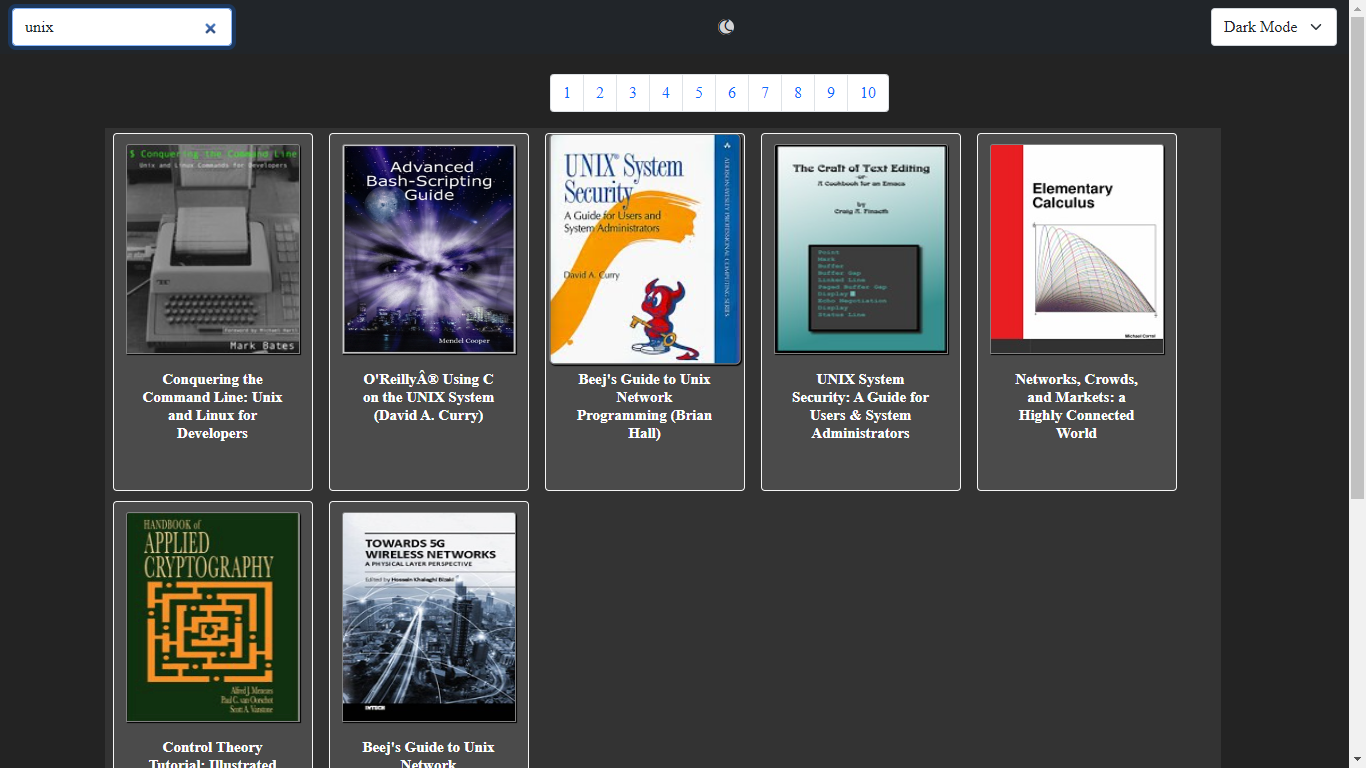Click title 'Networks, Crowds, and Markets'
The height and width of the screenshot is (768, 1366).
pyautogui.click(x=1077, y=406)
